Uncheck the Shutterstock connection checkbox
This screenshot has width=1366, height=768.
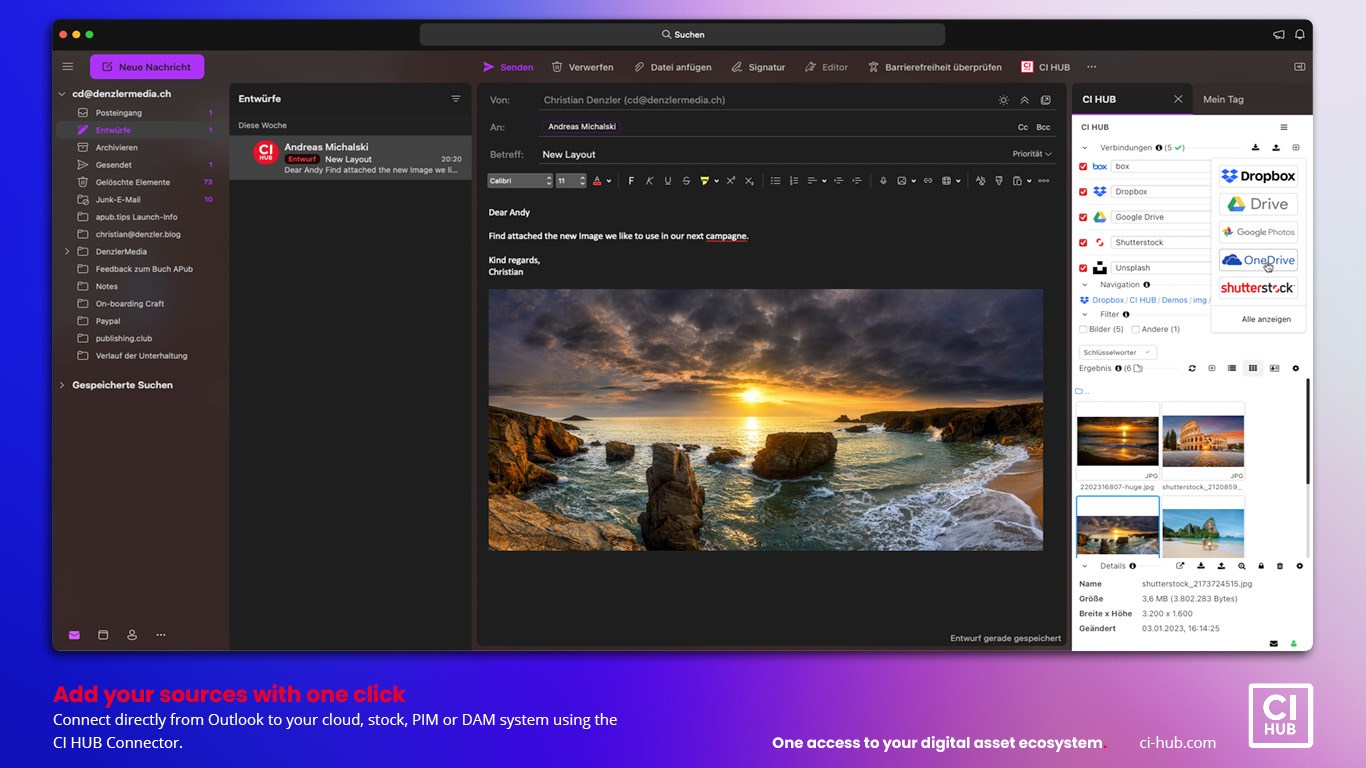(1083, 243)
